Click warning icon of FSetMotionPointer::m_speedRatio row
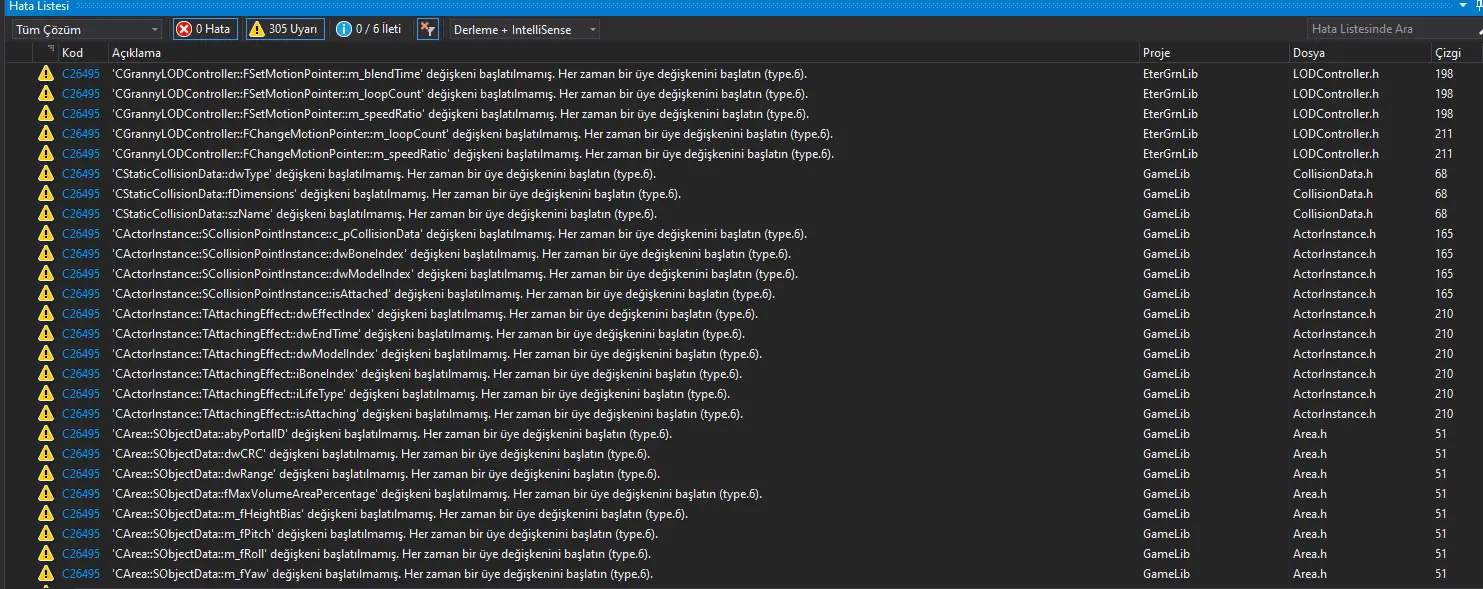Viewport: 1483px width, 589px height. click(45, 114)
